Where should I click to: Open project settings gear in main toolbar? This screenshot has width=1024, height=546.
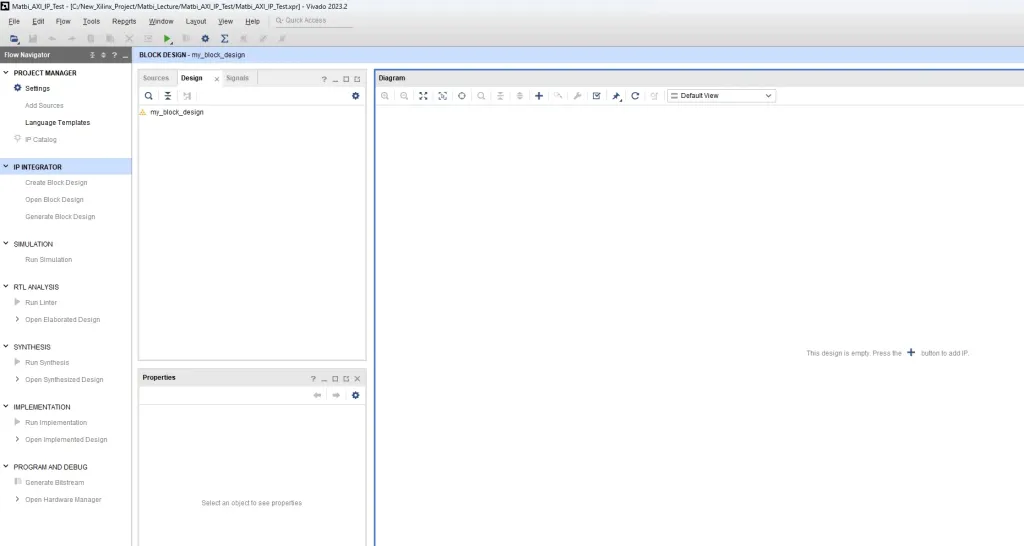click(x=205, y=39)
